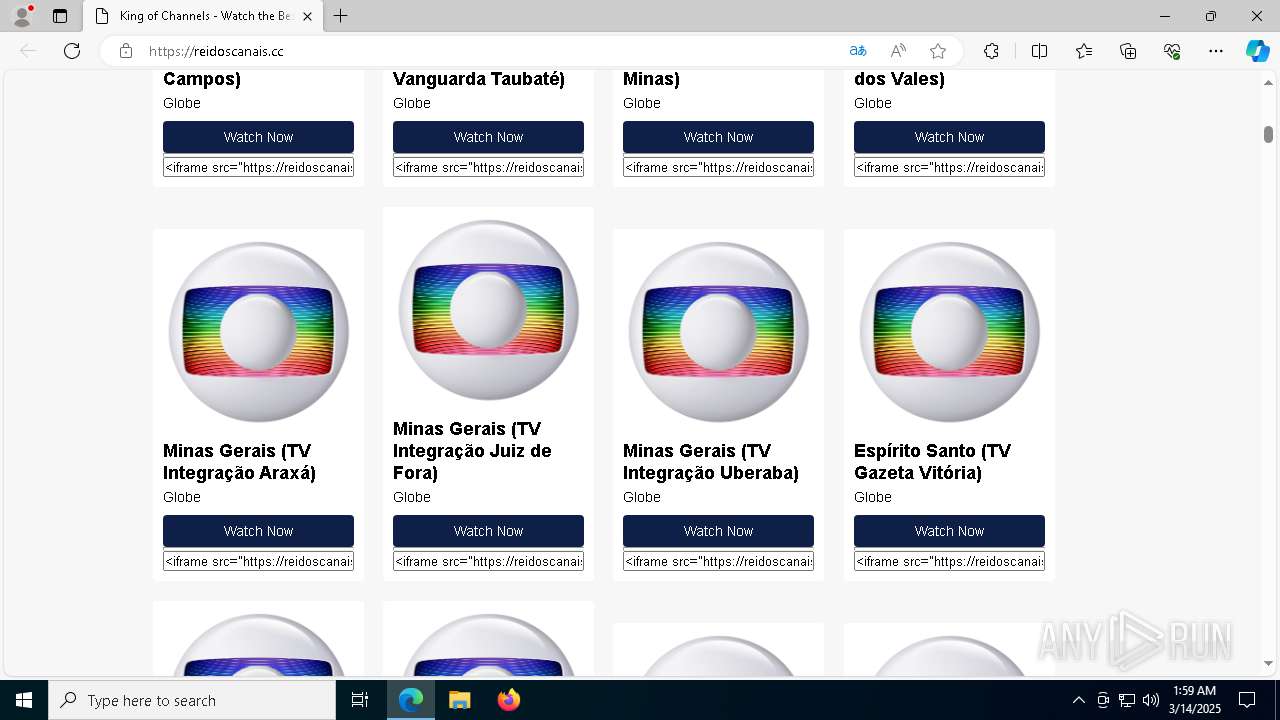
Task: Select iframe code under Integração Araxá
Action: 258,561
